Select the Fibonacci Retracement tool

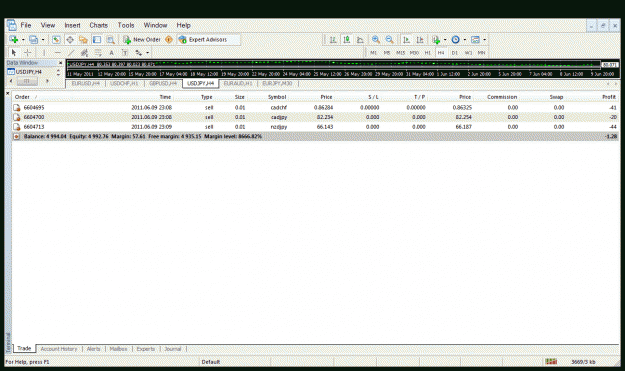click(98, 53)
